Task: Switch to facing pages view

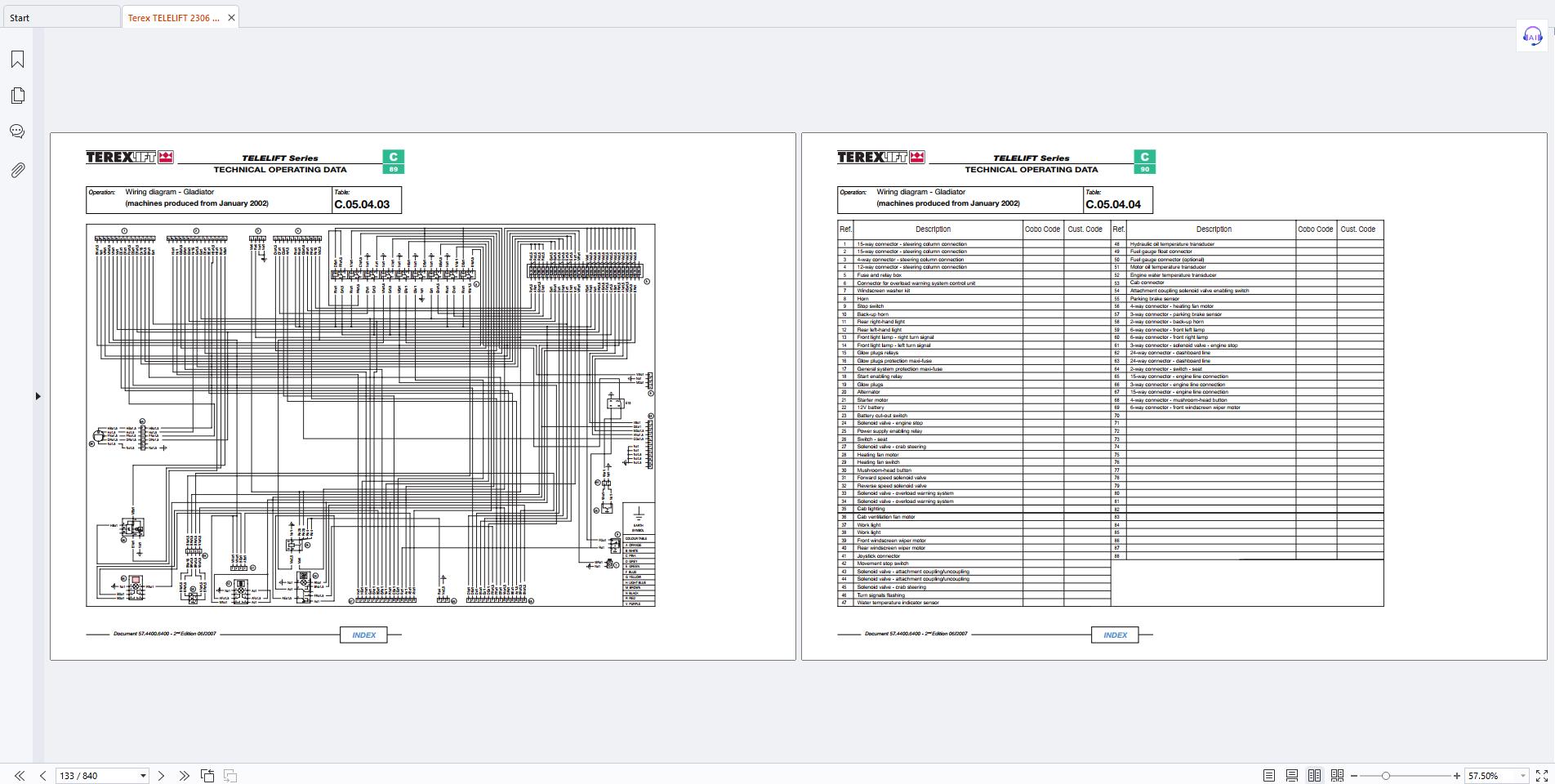Action: 1314,776
